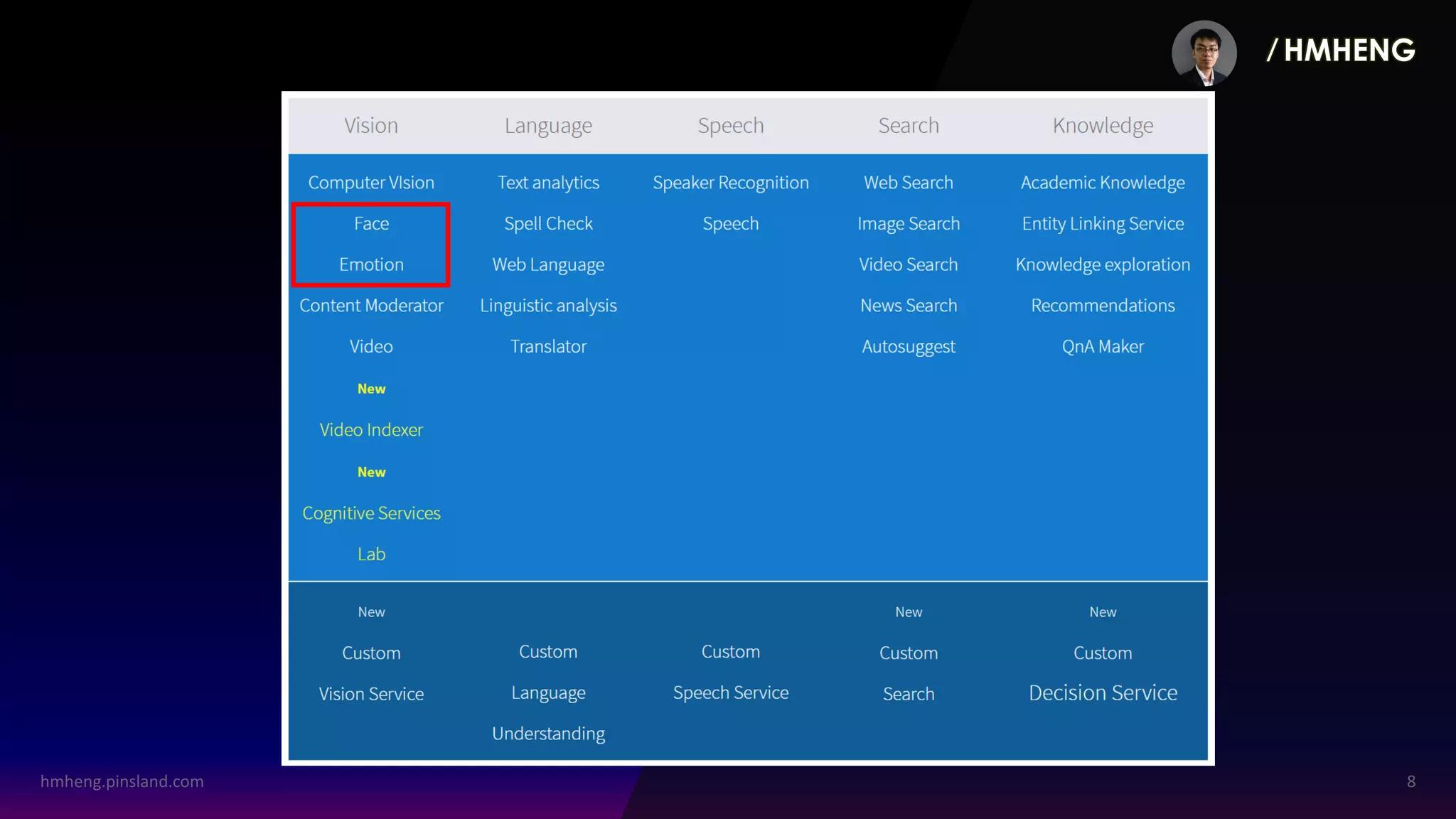Click the New label above Custom Search
This screenshot has width=1456, height=819.
909,612
